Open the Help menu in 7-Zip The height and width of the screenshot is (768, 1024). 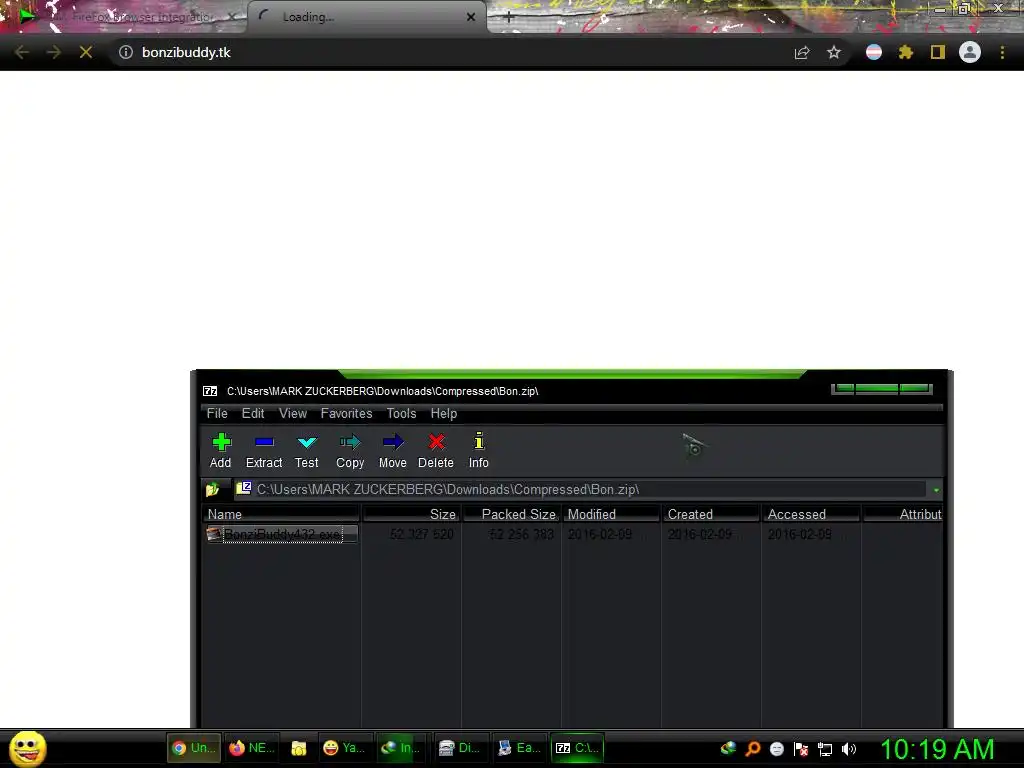point(443,413)
